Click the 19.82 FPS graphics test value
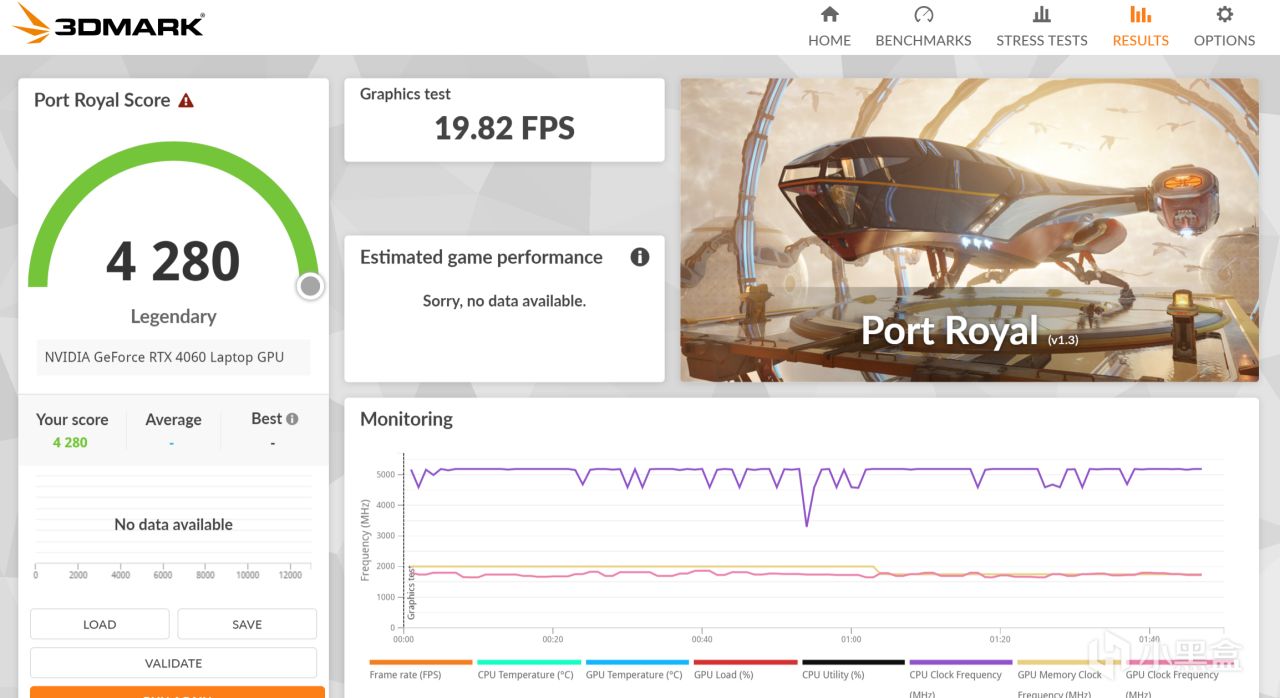The height and width of the screenshot is (698, 1280). click(504, 128)
